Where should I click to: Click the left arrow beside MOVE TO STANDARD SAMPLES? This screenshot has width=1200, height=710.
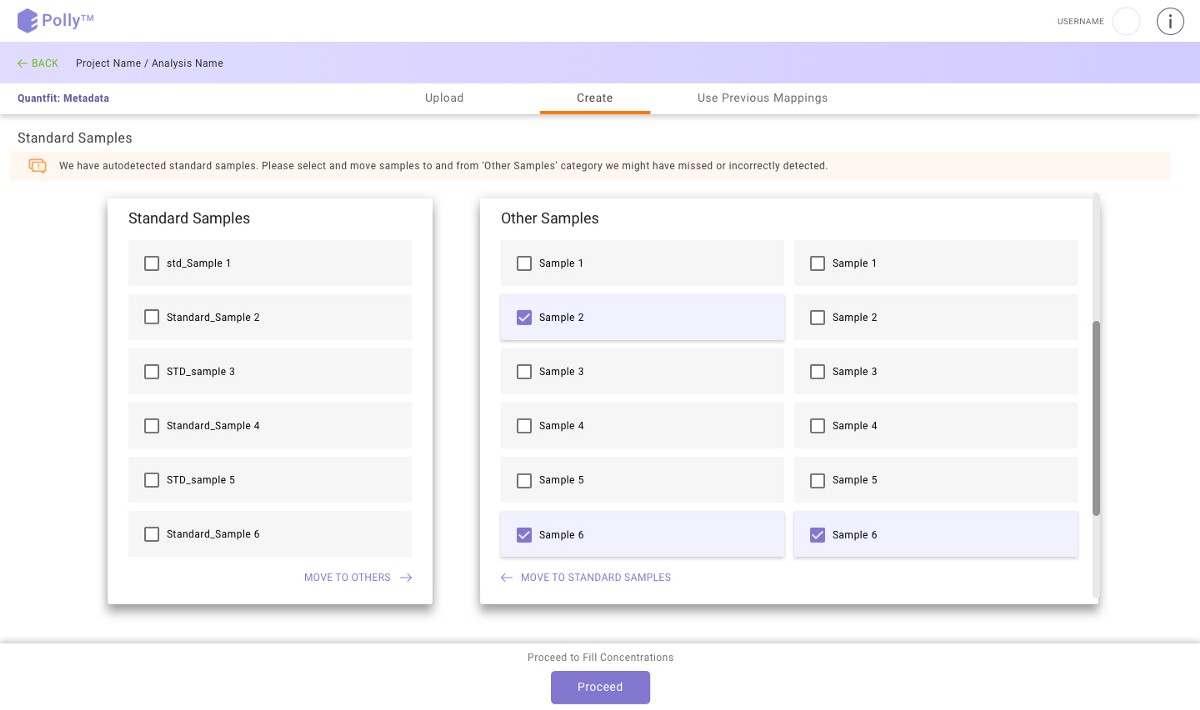point(504,577)
